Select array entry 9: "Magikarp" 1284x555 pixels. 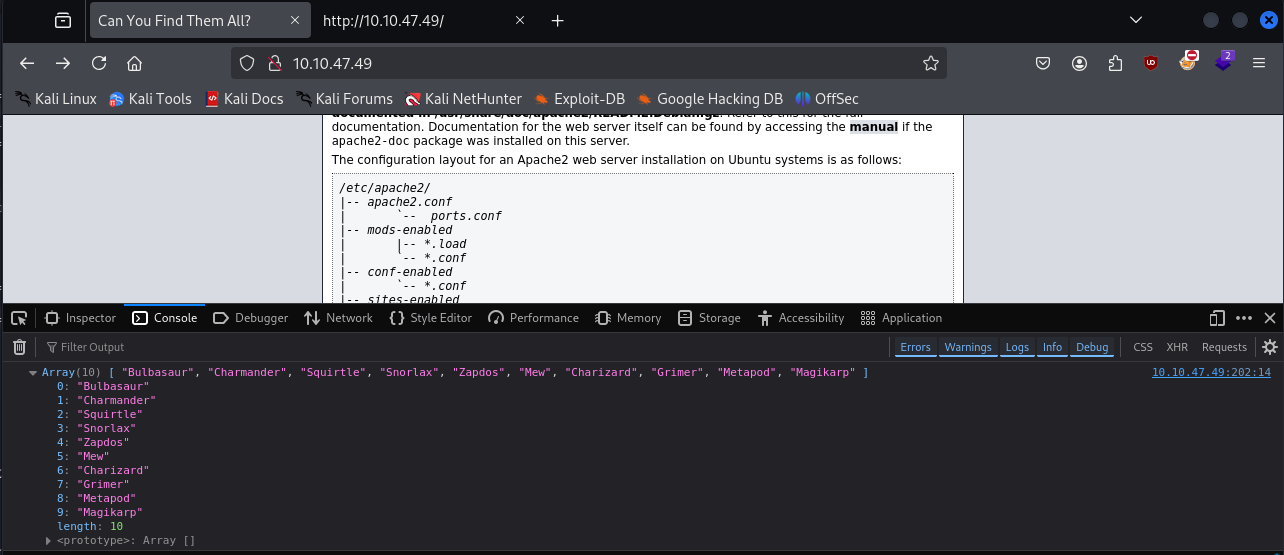(100, 512)
